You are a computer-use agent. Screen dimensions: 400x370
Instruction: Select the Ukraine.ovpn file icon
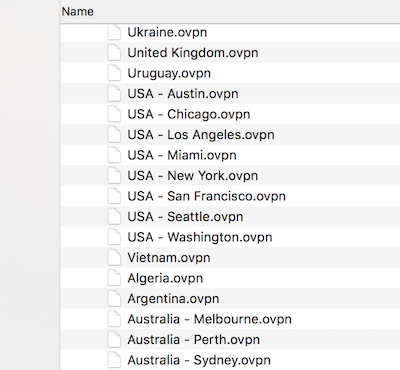click(114, 32)
